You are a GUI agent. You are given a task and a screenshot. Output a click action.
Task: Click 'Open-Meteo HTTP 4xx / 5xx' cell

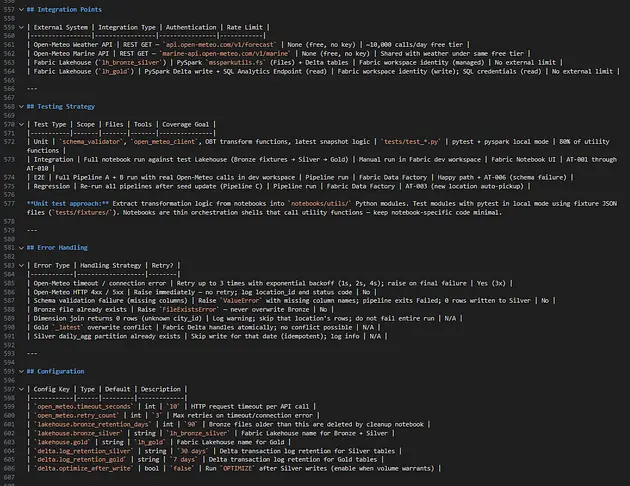pos(78,292)
